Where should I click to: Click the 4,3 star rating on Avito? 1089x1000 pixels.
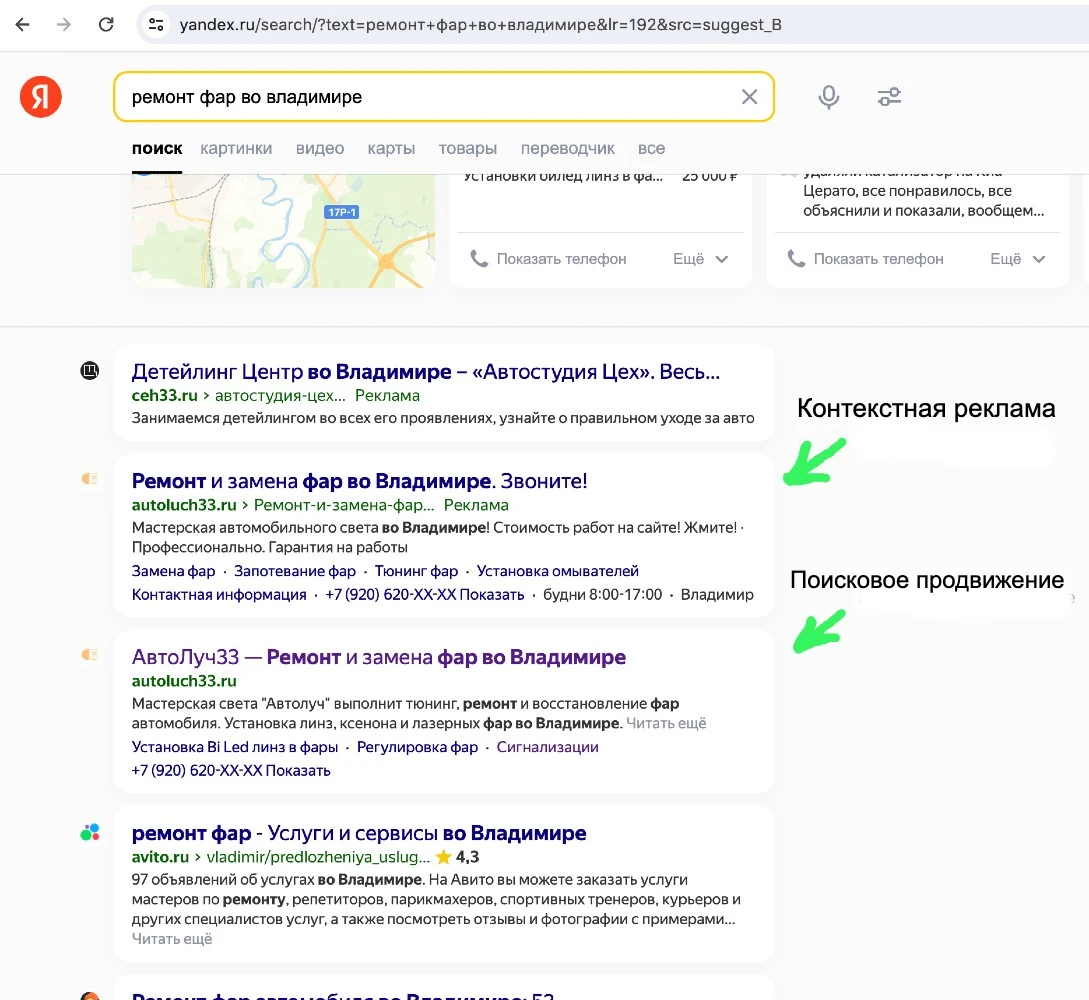(x=458, y=857)
